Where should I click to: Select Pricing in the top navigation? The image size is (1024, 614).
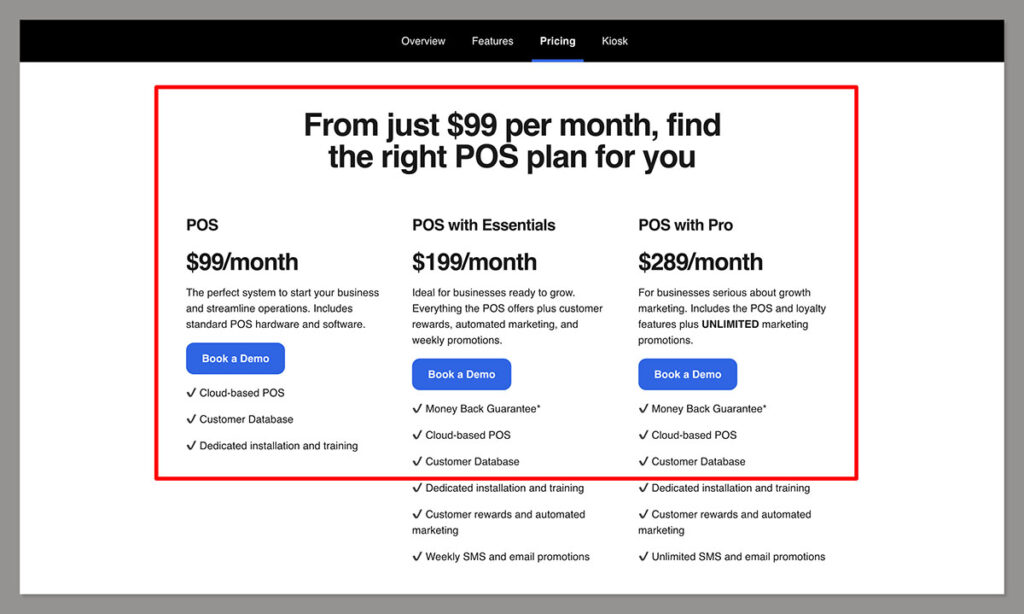[557, 41]
